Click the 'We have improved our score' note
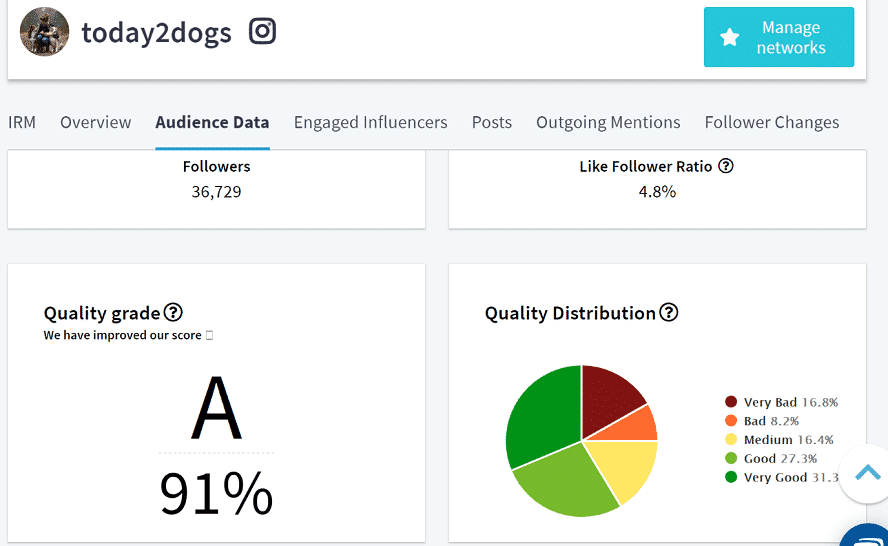888x546 pixels. [x=128, y=335]
